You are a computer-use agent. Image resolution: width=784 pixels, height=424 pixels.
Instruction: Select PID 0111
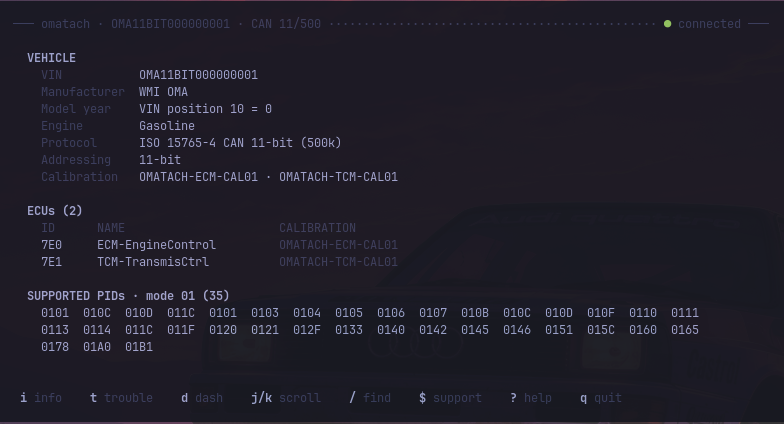[x=685, y=313]
